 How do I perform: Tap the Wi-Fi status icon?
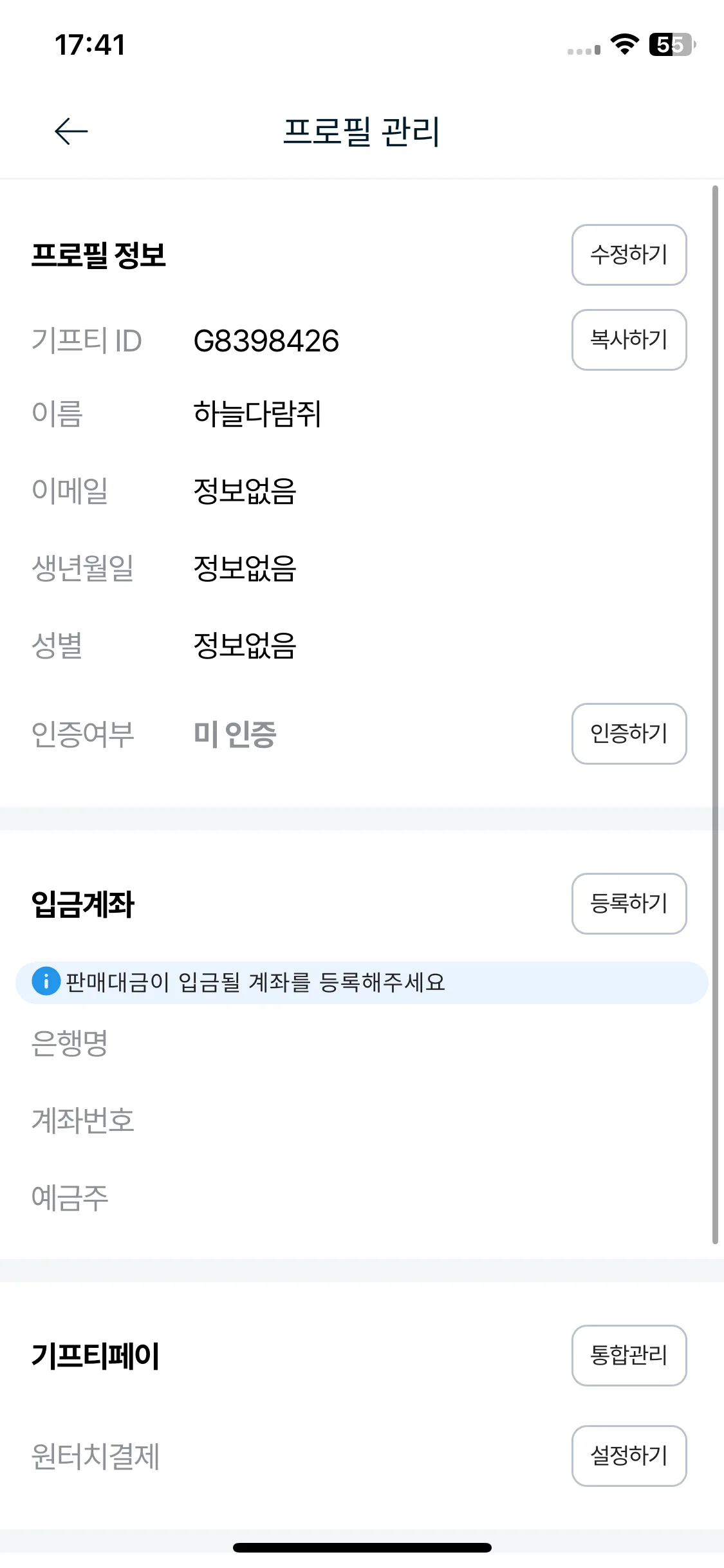click(624, 44)
